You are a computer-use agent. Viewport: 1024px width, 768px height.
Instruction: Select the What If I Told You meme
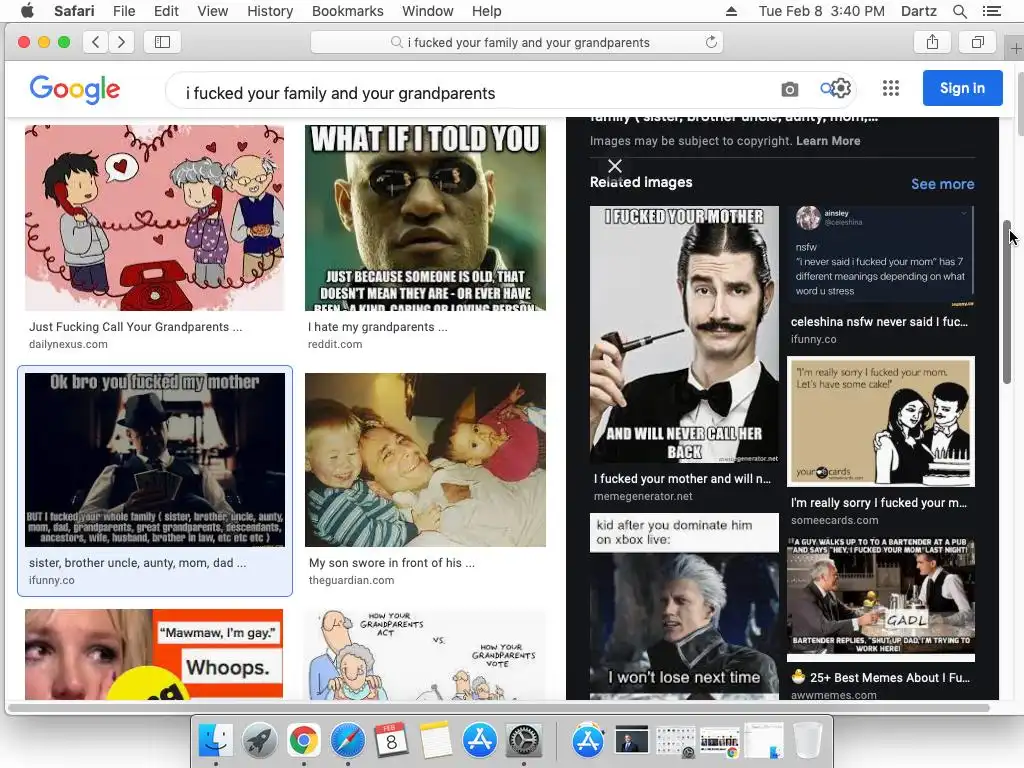click(425, 218)
